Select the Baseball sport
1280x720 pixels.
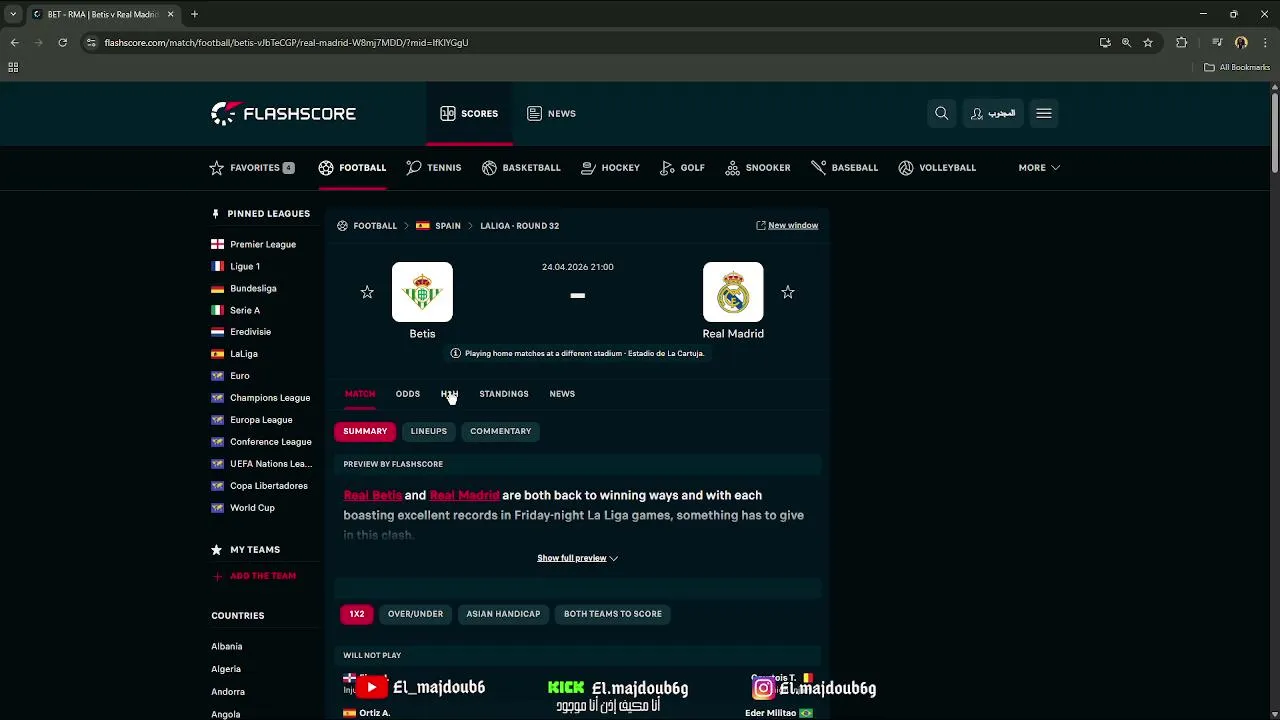844,168
